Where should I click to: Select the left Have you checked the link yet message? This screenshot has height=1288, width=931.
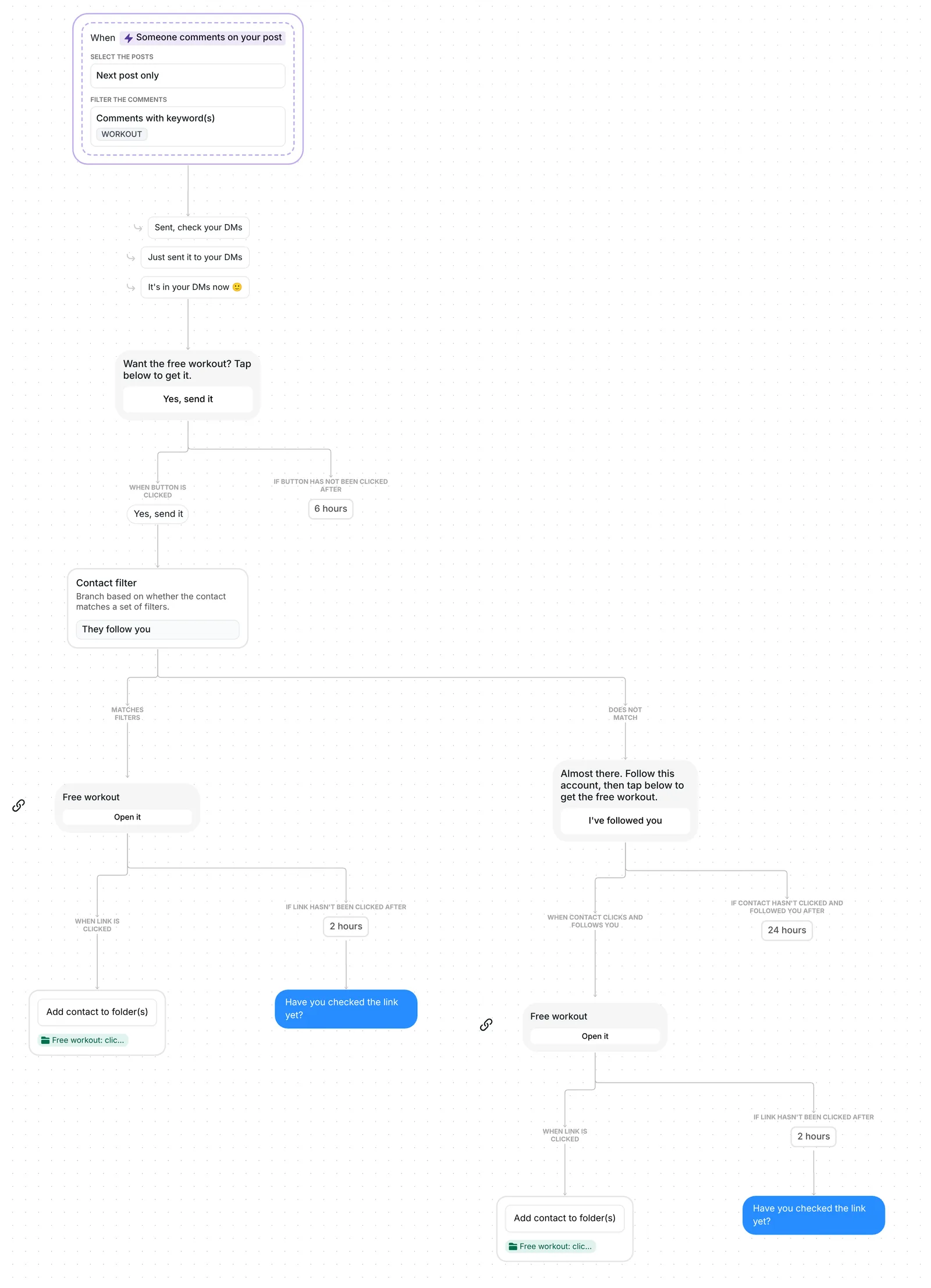(346, 1009)
